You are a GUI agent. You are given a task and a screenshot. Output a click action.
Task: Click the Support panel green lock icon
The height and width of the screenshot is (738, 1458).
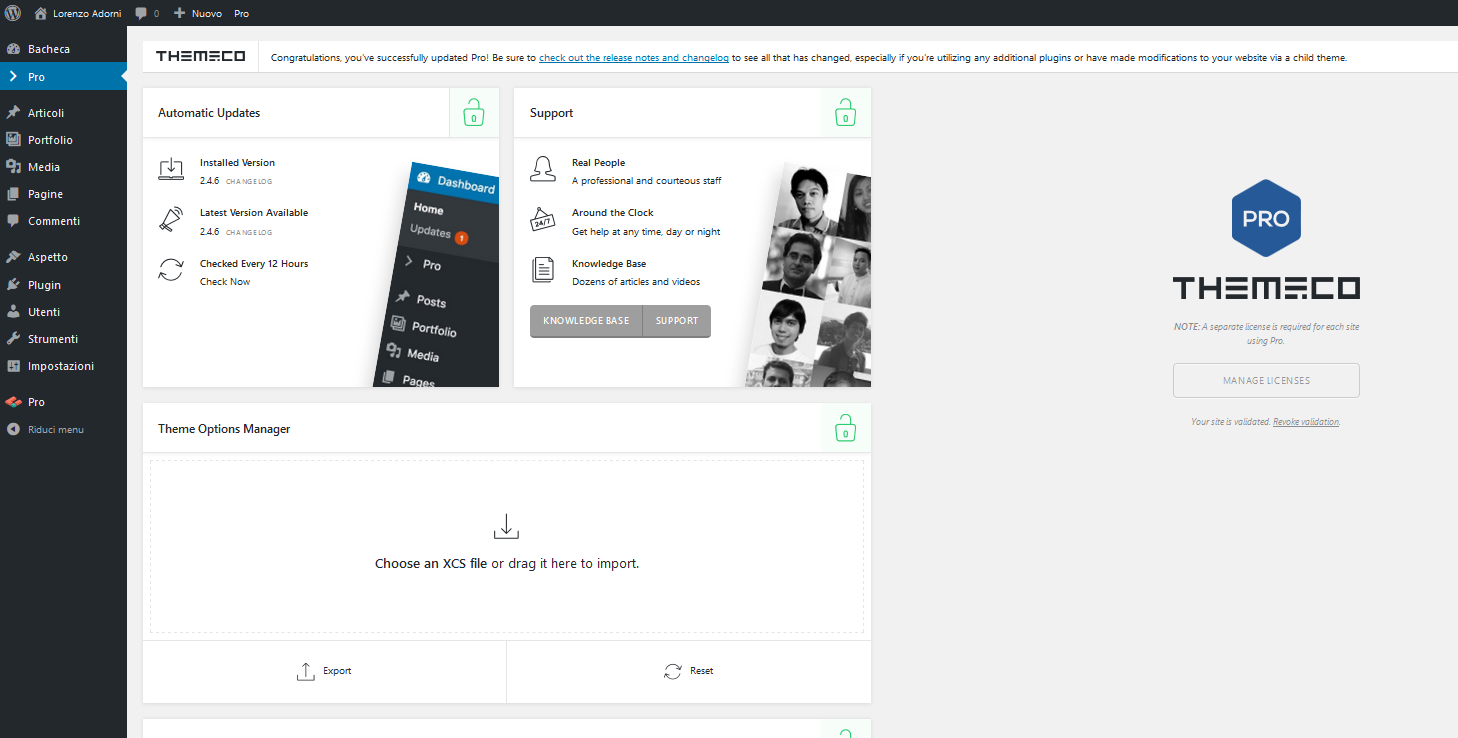846,113
